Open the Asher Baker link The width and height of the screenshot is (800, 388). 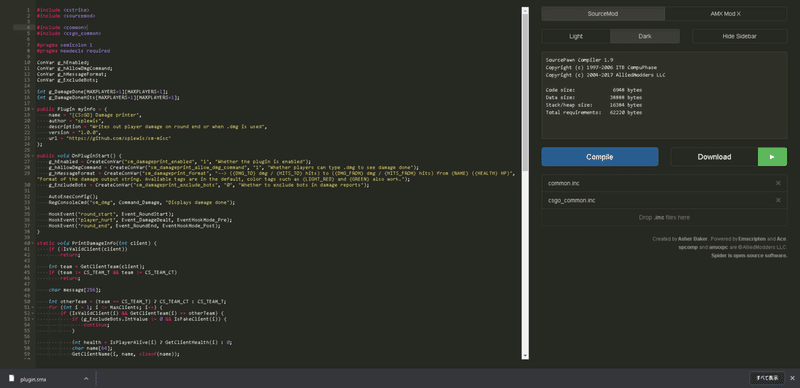coord(692,239)
